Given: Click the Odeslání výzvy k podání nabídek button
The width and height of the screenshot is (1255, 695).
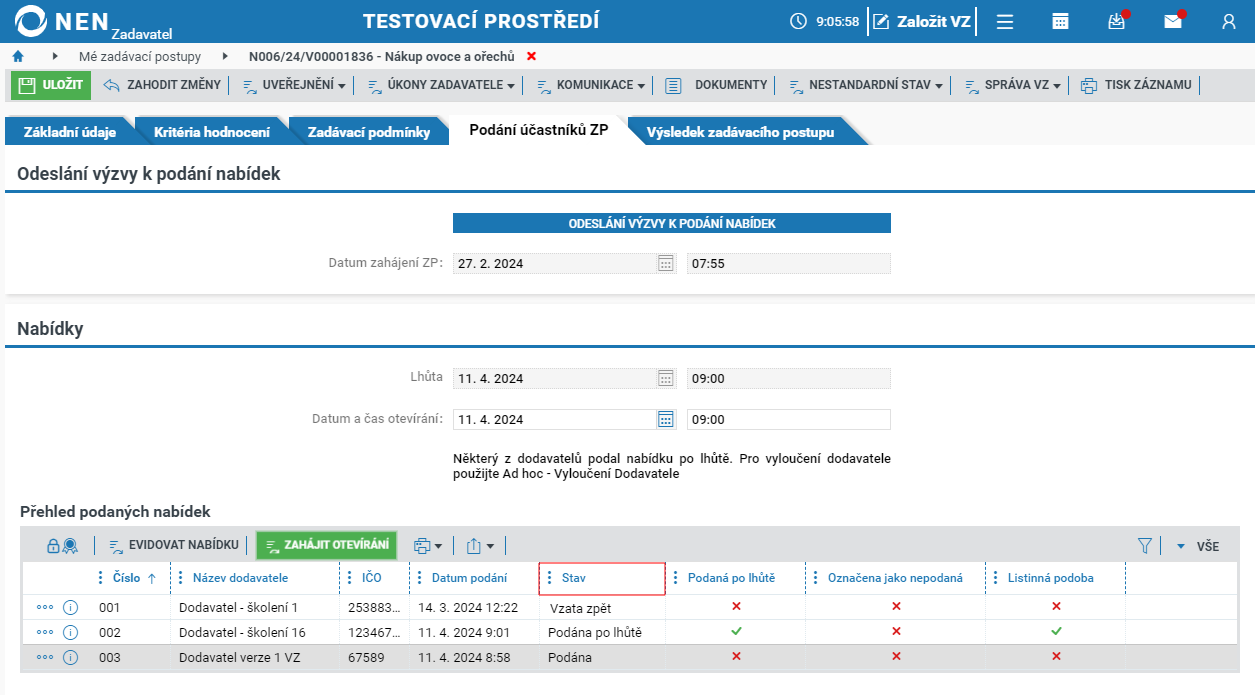Looking at the screenshot, I should tap(672, 223).
